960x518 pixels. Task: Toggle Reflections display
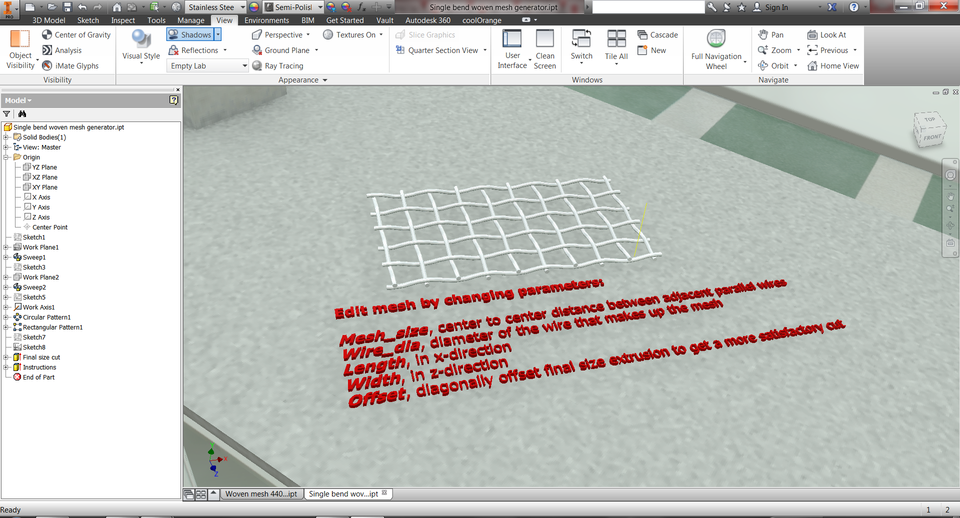(x=193, y=50)
